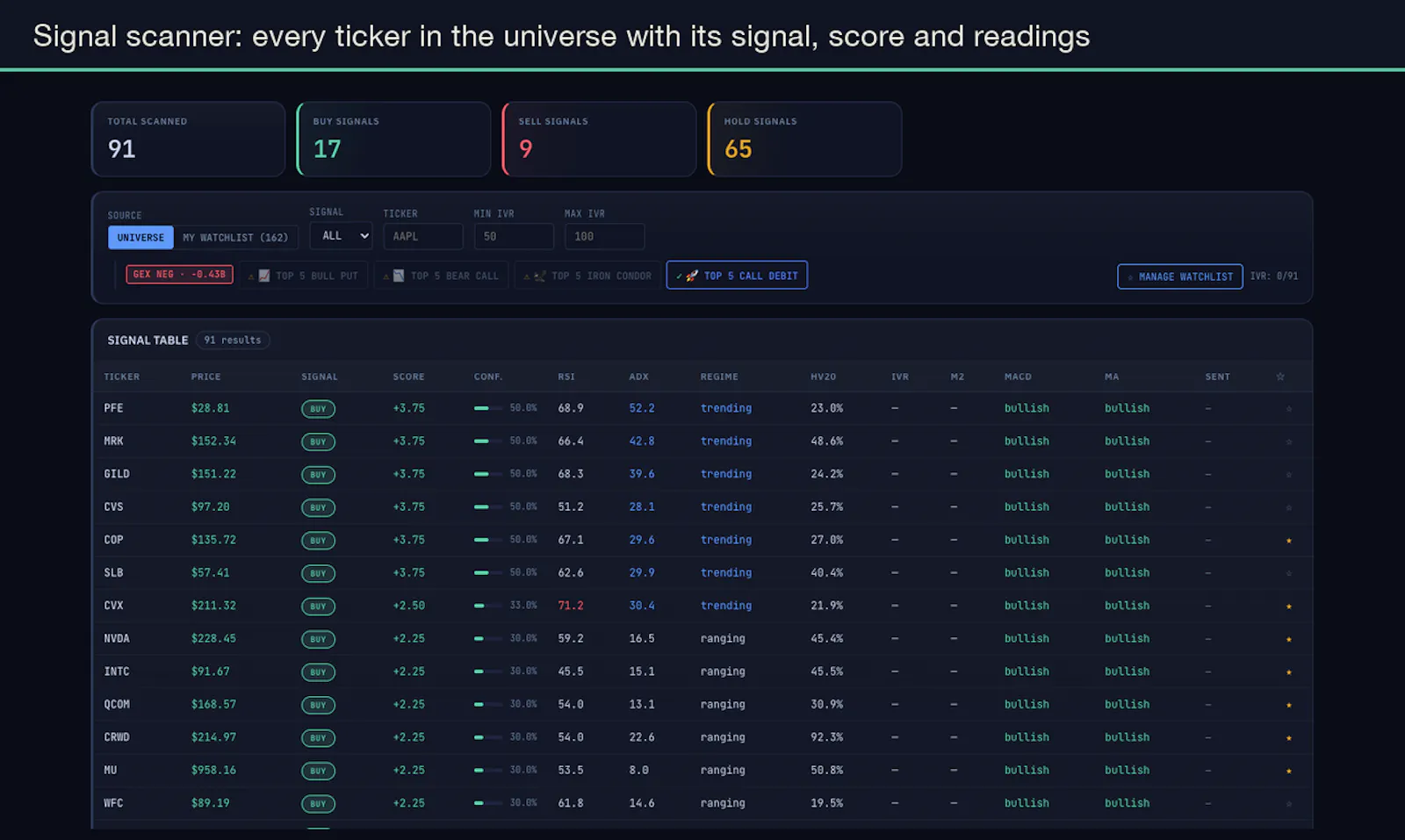Focus the Min IVR input field

coord(514,236)
